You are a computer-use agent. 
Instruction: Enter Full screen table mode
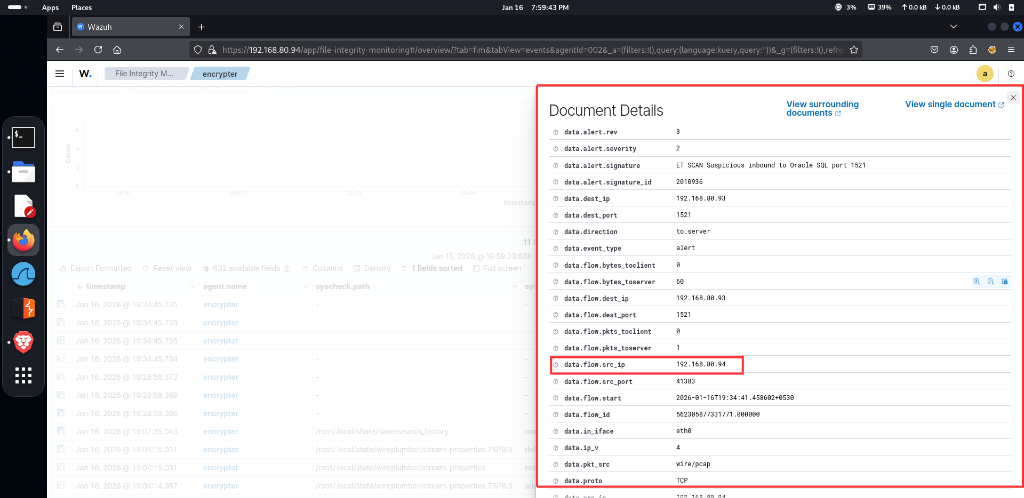point(497,268)
